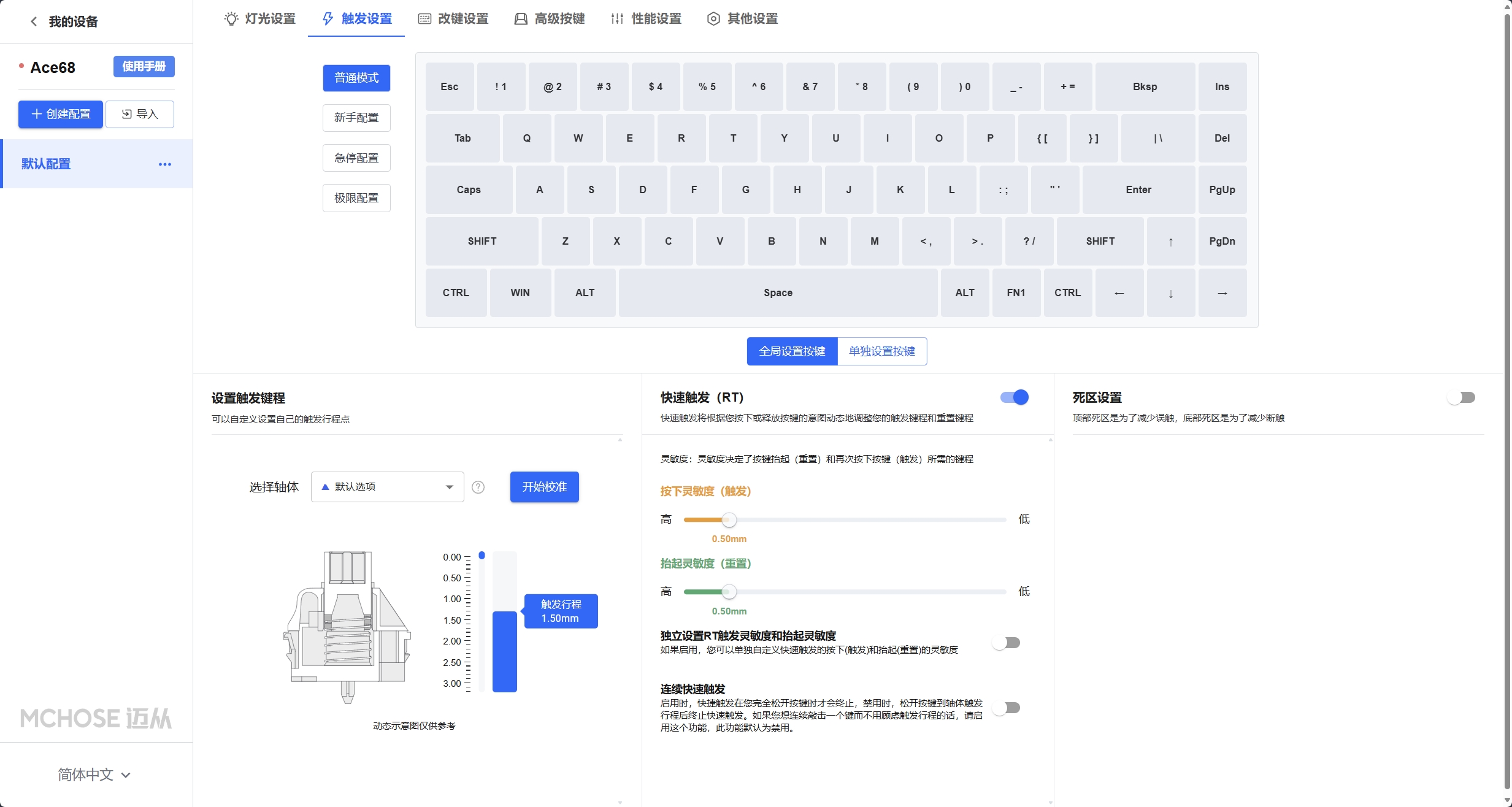Viewport: 1512px width, 807px height.
Task: Click the three-dots menu for 默认配置
Action: (165, 164)
